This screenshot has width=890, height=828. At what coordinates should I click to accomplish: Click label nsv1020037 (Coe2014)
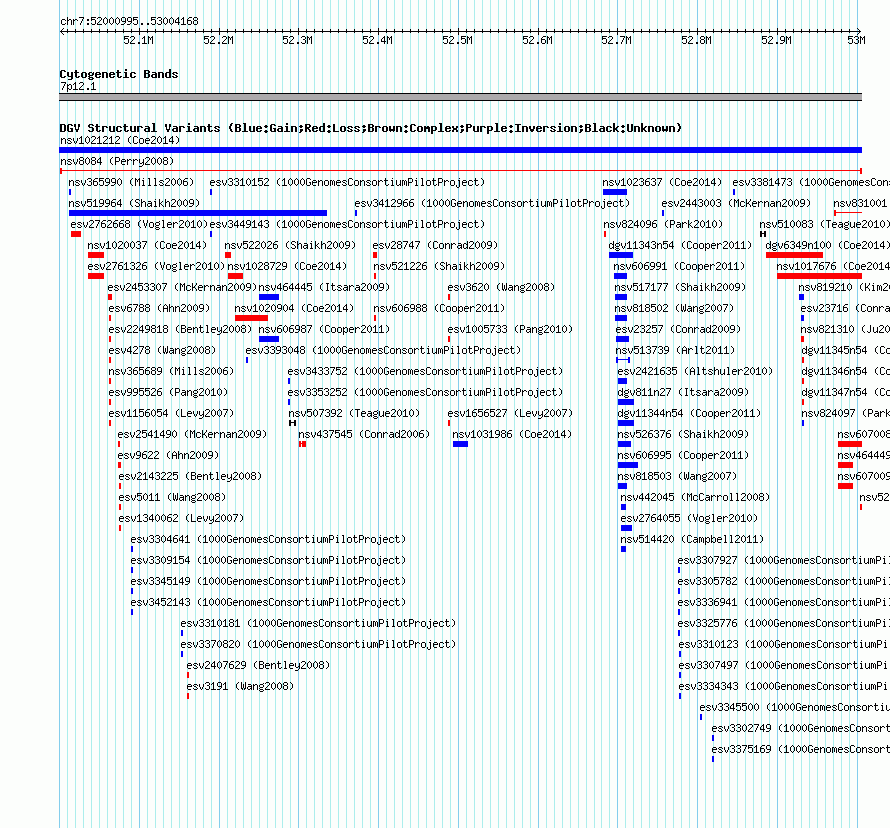[x=148, y=245]
